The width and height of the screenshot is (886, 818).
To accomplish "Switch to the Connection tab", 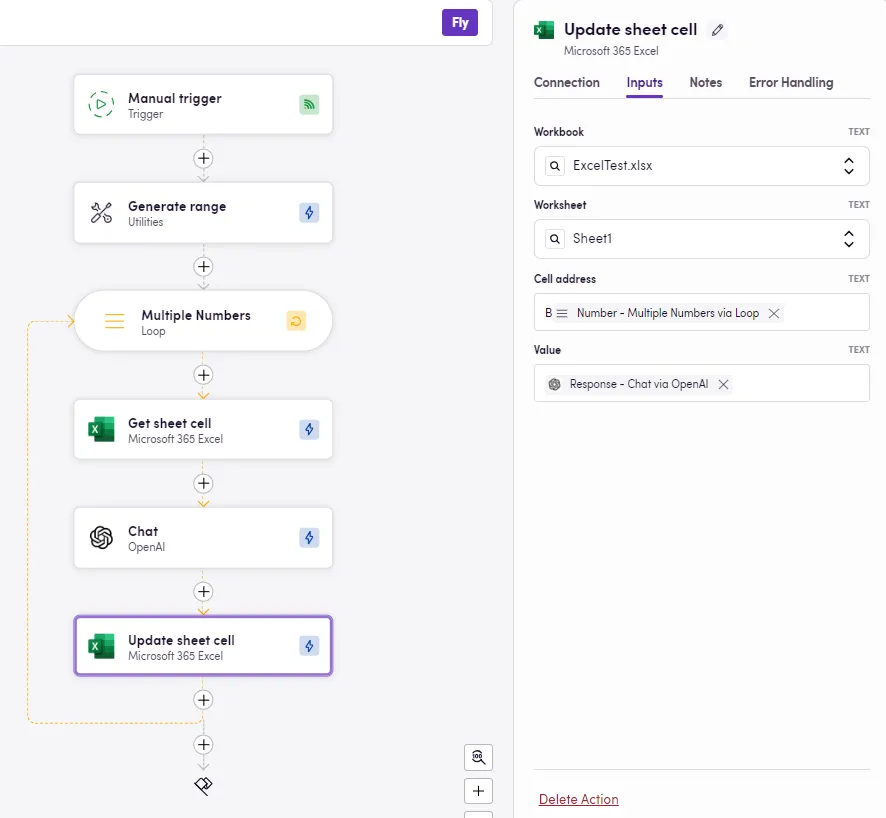I will click(567, 83).
